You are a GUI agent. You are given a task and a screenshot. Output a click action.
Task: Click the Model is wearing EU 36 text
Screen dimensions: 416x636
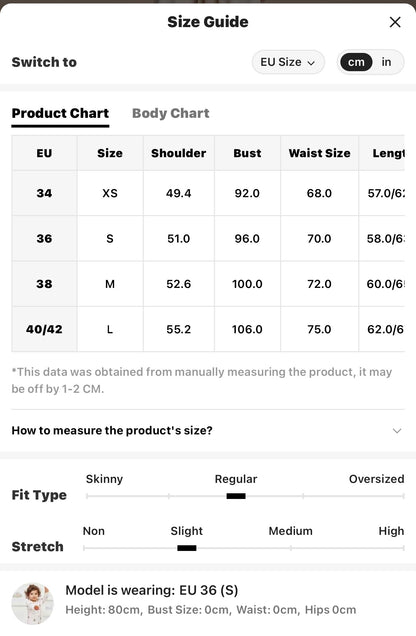click(x=152, y=590)
